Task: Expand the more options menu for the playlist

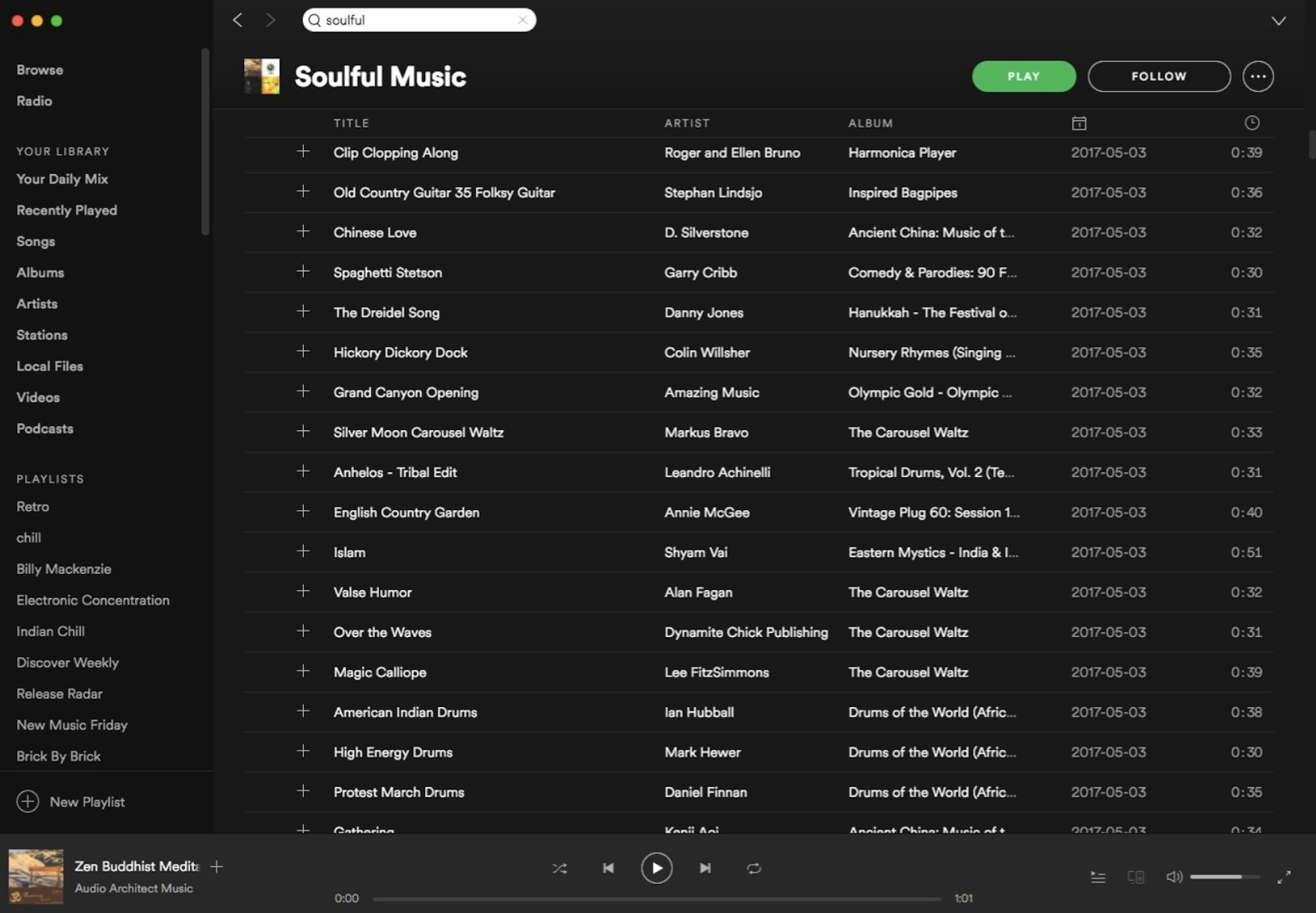Action: pyautogui.click(x=1258, y=76)
